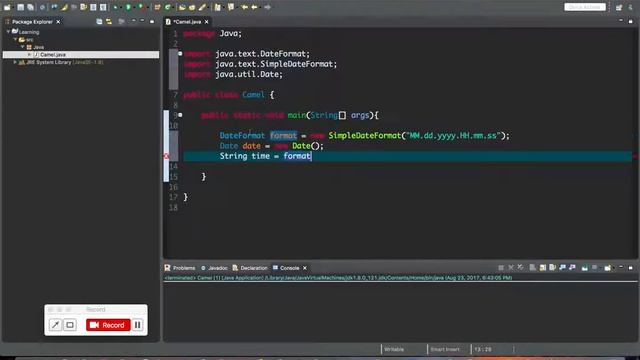The image size is (640, 360).
Task: Close the Camel.java editor tab
Action: pos(207,22)
